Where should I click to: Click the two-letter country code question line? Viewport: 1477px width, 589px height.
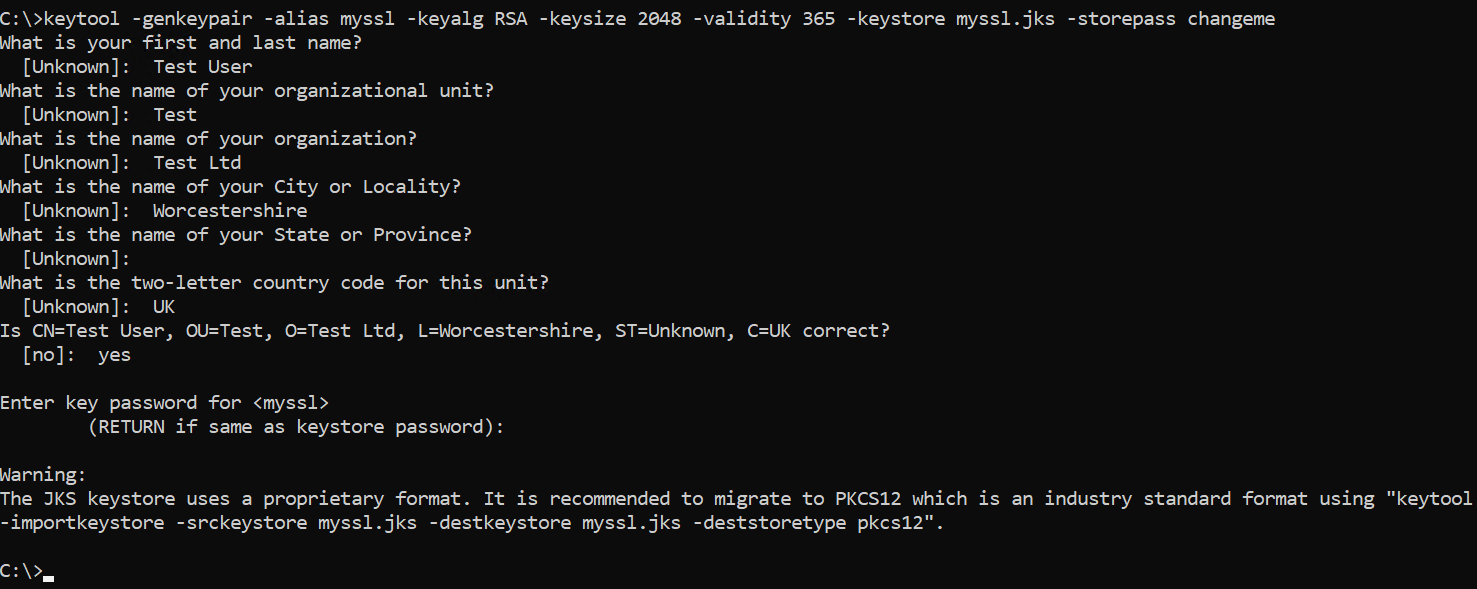[274, 283]
